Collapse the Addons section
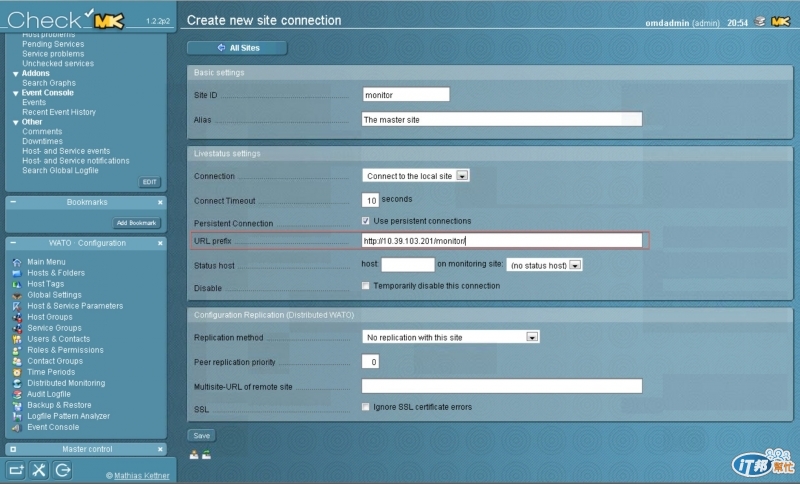The height and width of the screenshot is (484, 800). tap(15, 74)
